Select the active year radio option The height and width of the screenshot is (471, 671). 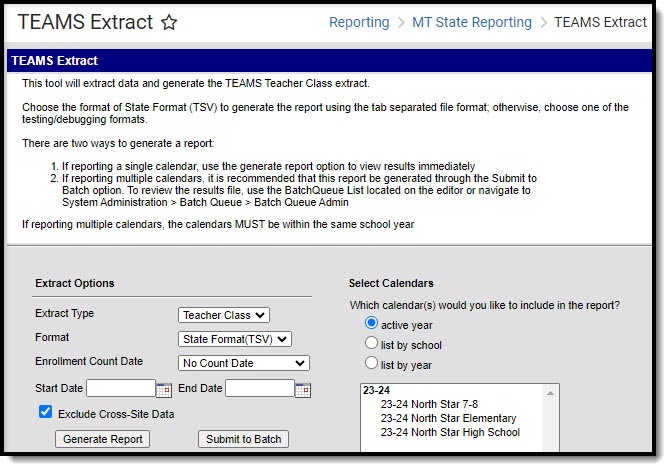[x=371, y=323]
